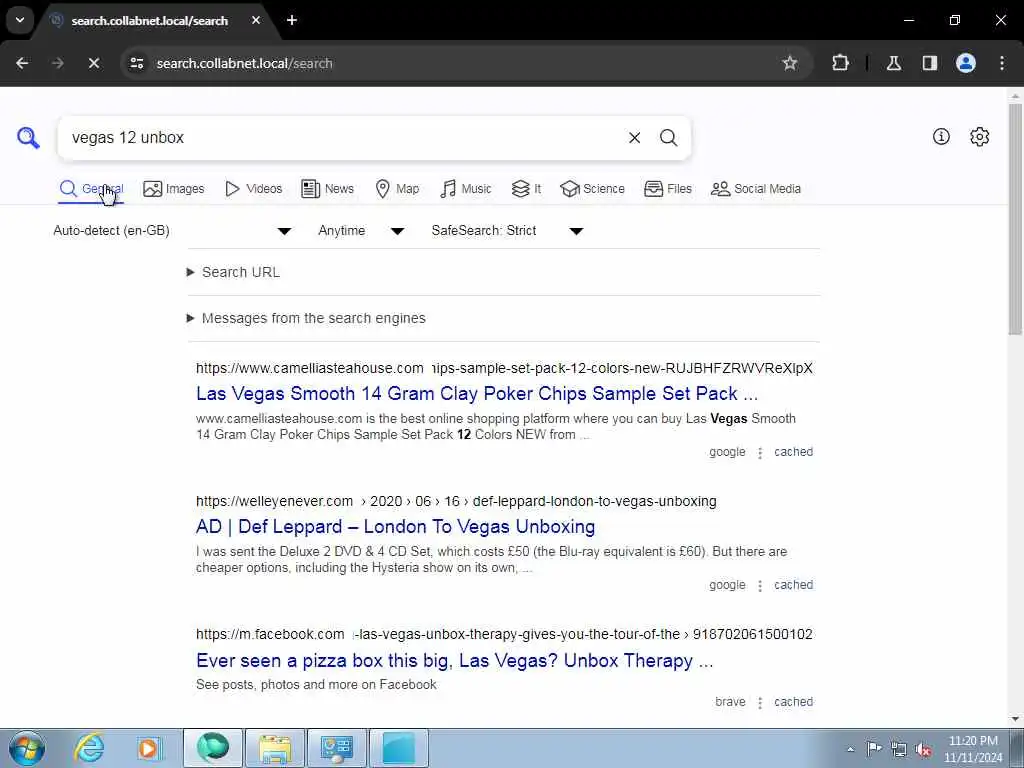Open three-dot options for camelliasteahouse result
The width and height of the screenshot is (1024, 768).
[760, 453]
